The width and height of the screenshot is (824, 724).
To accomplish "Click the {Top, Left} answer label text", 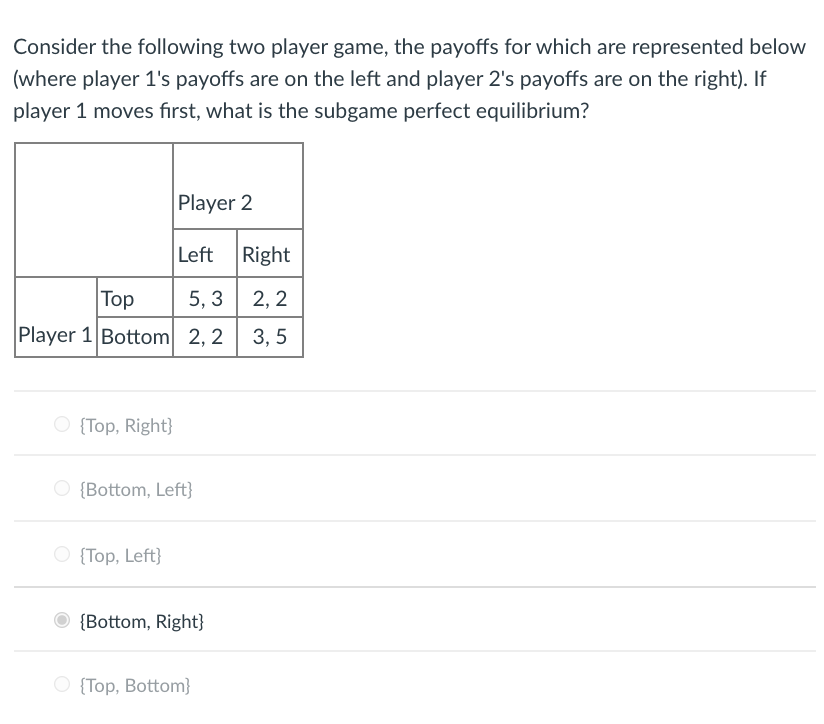I will point(121,555).
